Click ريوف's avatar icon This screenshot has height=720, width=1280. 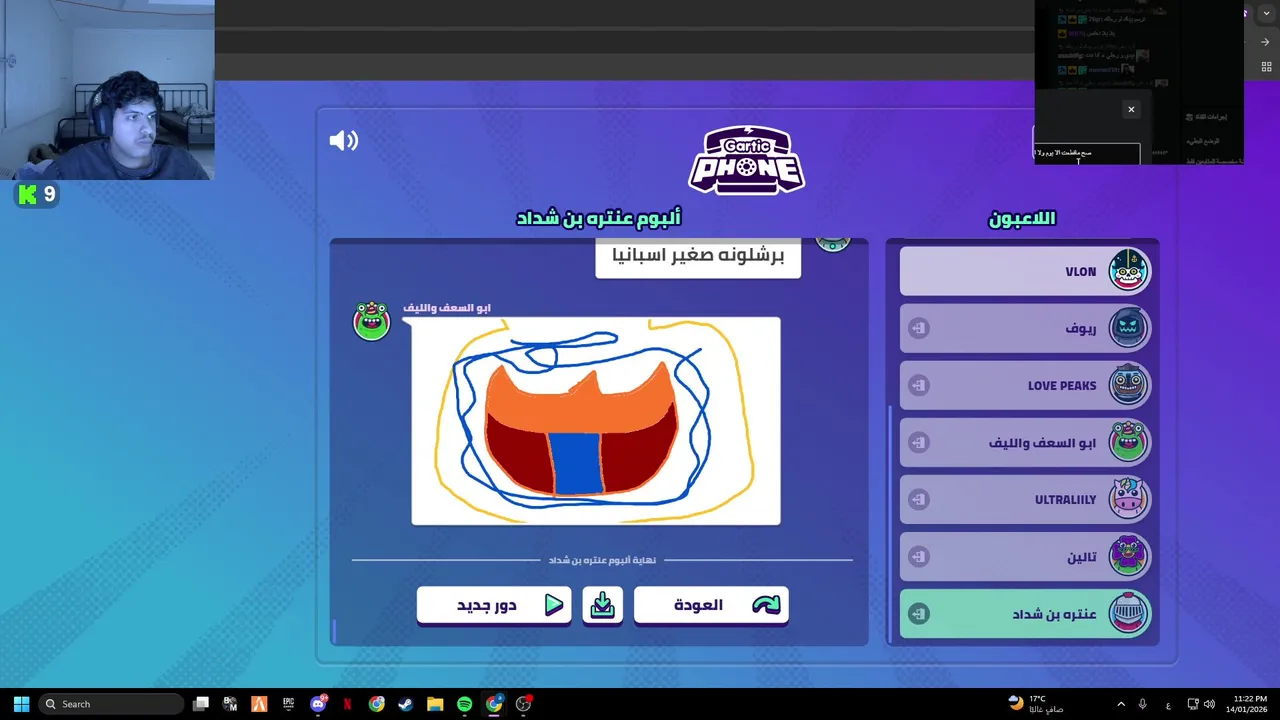[x=1128, y=327]
